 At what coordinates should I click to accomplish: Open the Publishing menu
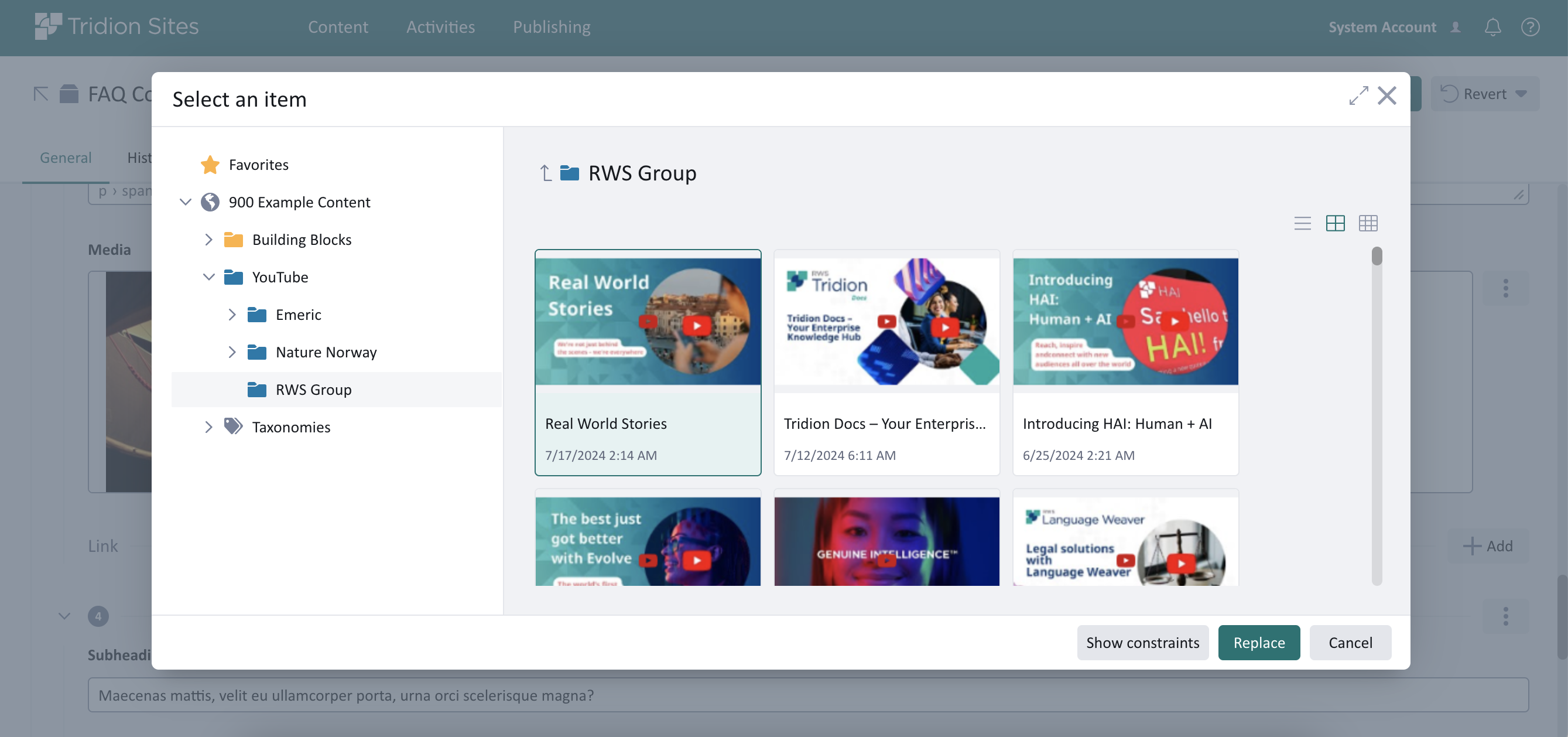point(552,27)
